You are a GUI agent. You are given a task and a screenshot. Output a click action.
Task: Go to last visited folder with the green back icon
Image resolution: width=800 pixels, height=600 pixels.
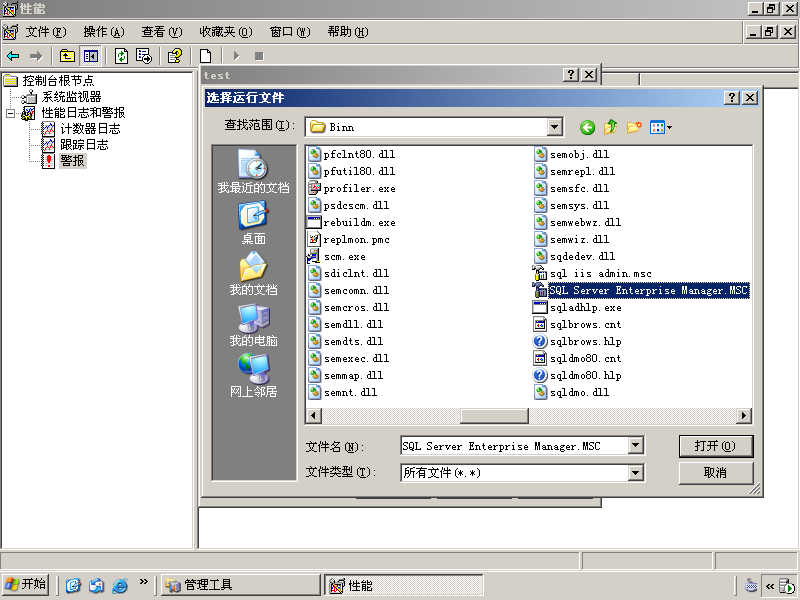pos(587,127)
